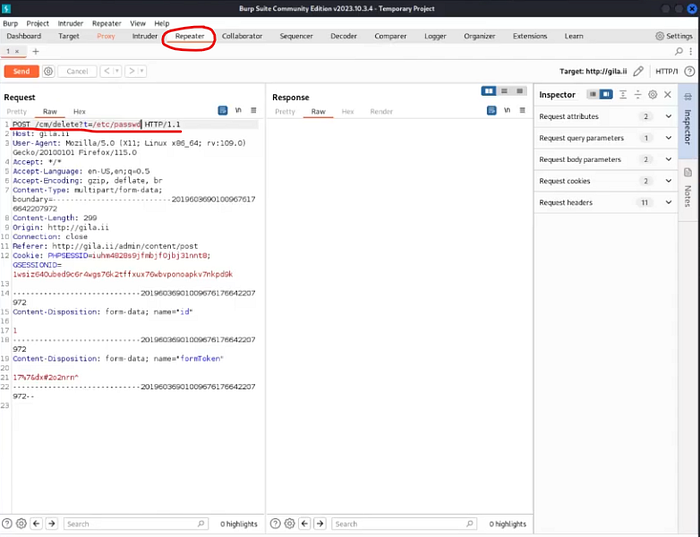Toggle Response message wrap/format icon
Viewport: 700px width, 537px height.
coord(492,110)
